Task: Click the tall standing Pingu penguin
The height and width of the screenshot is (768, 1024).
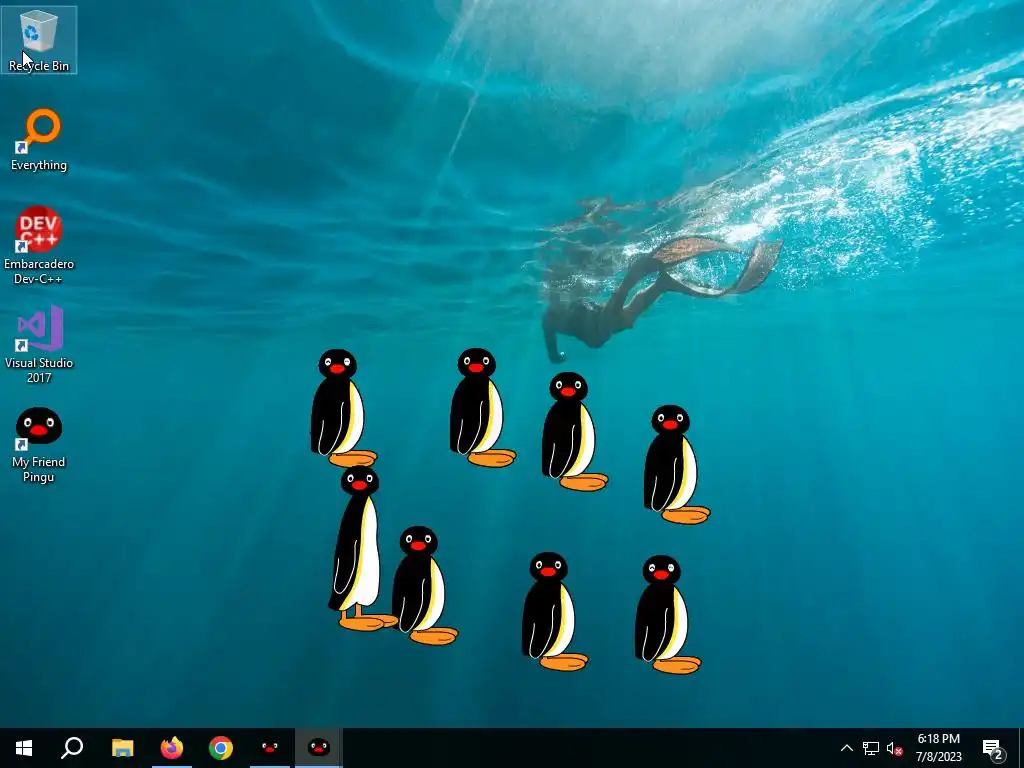Action: click(360, 549)
